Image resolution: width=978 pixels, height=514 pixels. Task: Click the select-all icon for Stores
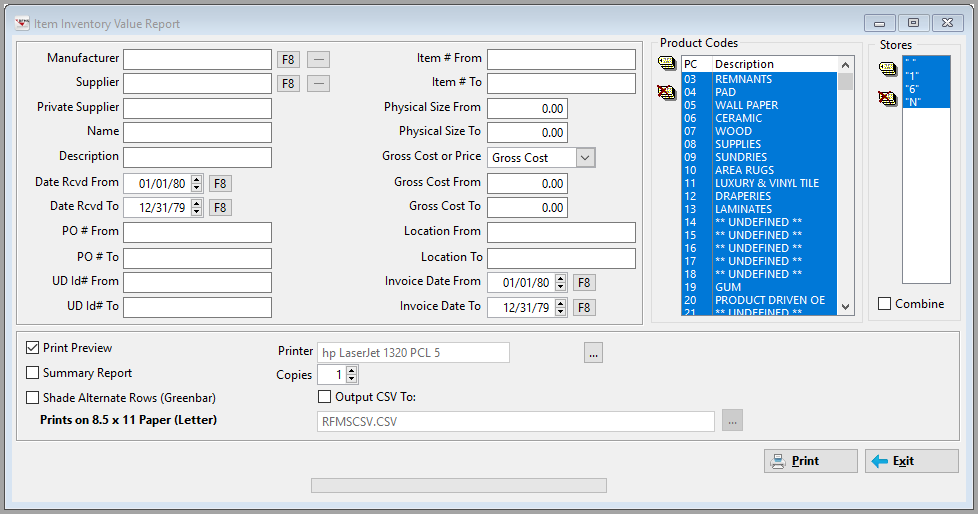[x=888, y=69]
